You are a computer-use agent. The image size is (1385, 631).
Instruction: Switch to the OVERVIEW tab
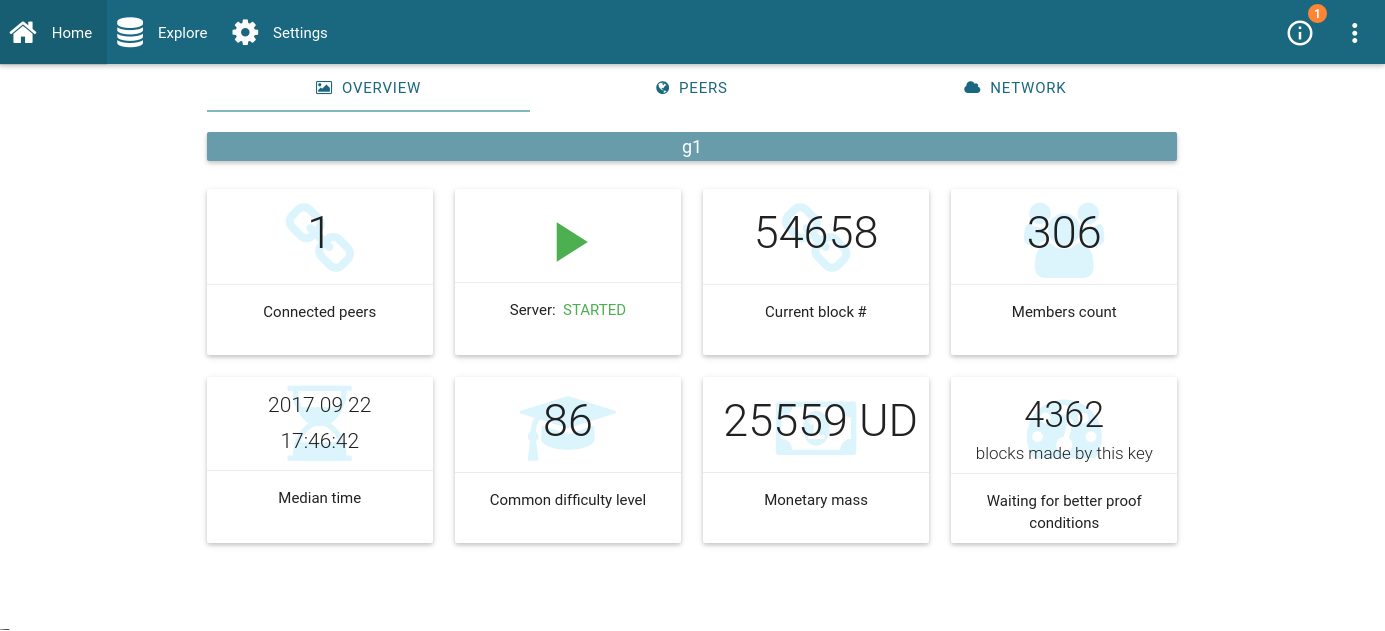368,88
